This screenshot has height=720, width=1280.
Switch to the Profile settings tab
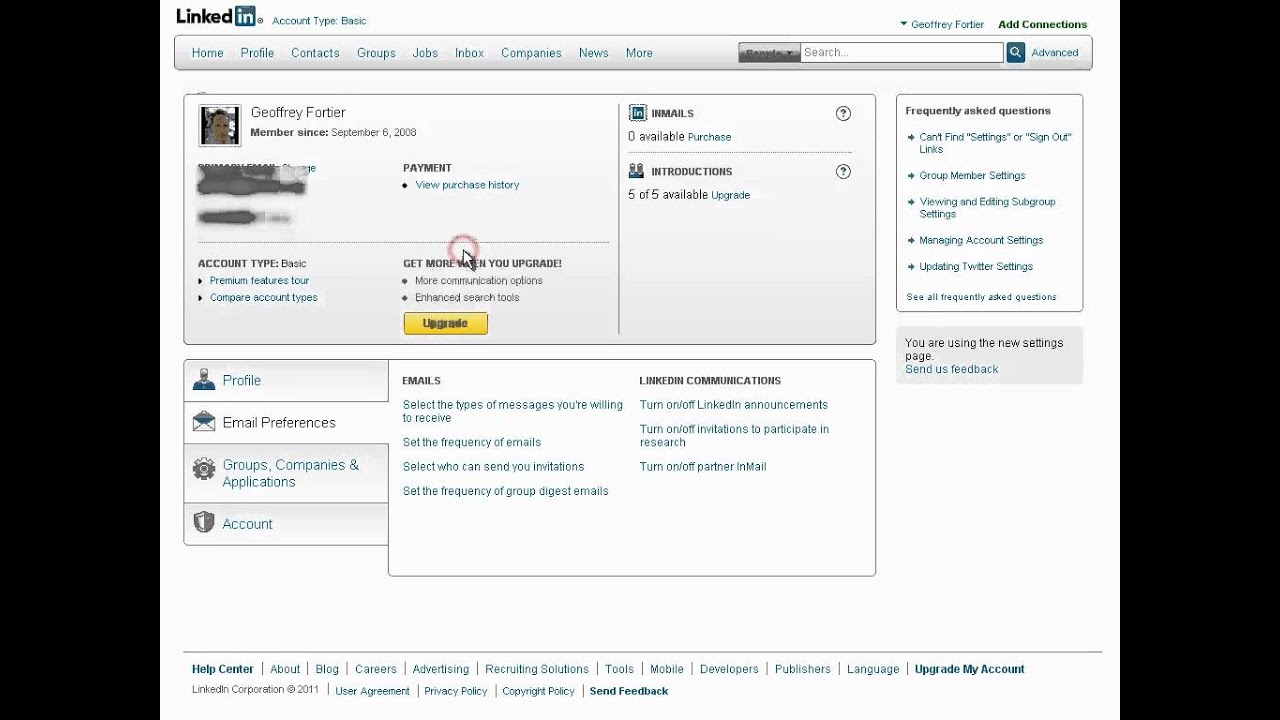coord(286,380)
